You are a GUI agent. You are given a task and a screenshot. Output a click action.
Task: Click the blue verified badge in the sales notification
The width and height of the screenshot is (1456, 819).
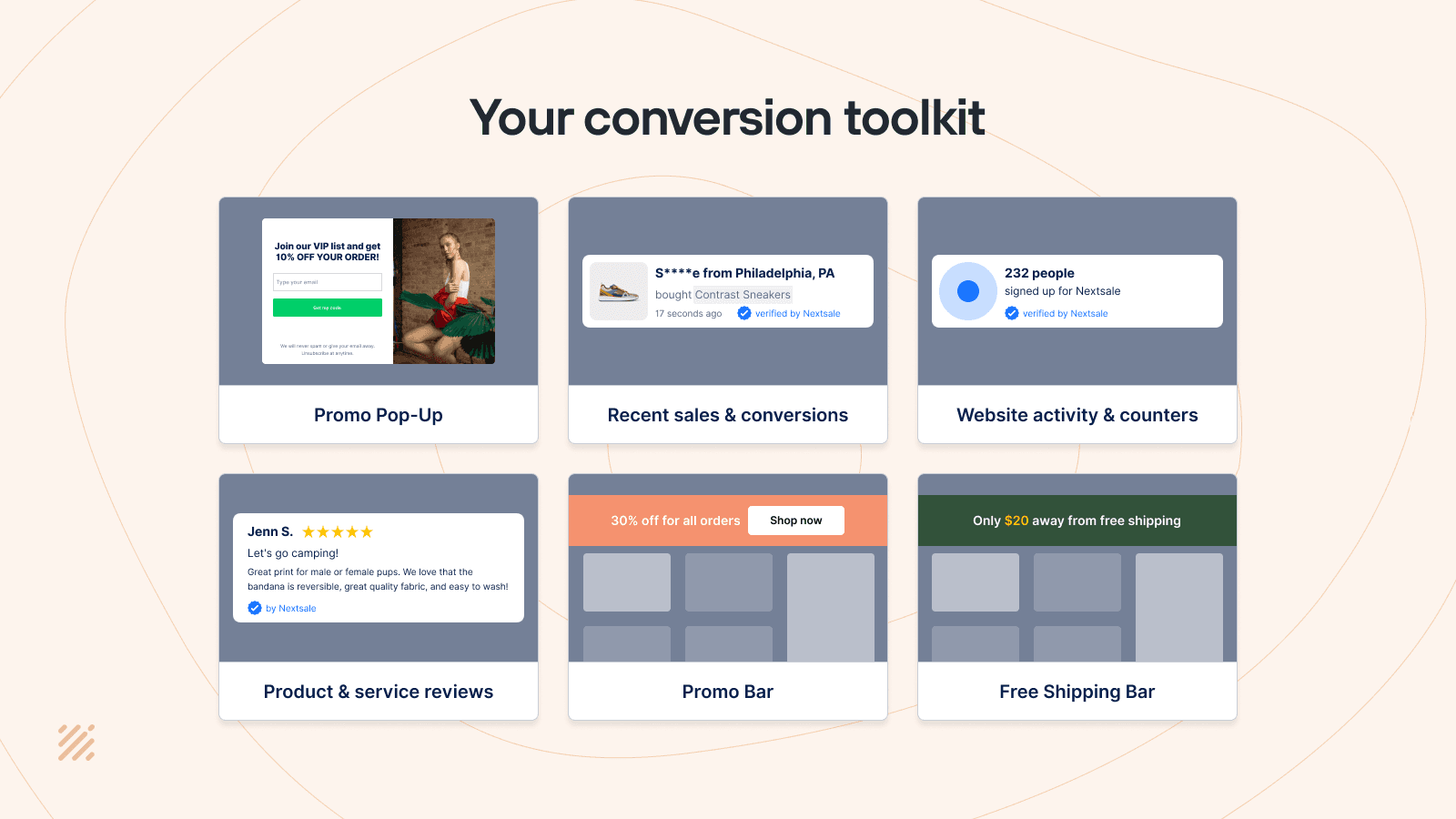(x=744, y=313)
